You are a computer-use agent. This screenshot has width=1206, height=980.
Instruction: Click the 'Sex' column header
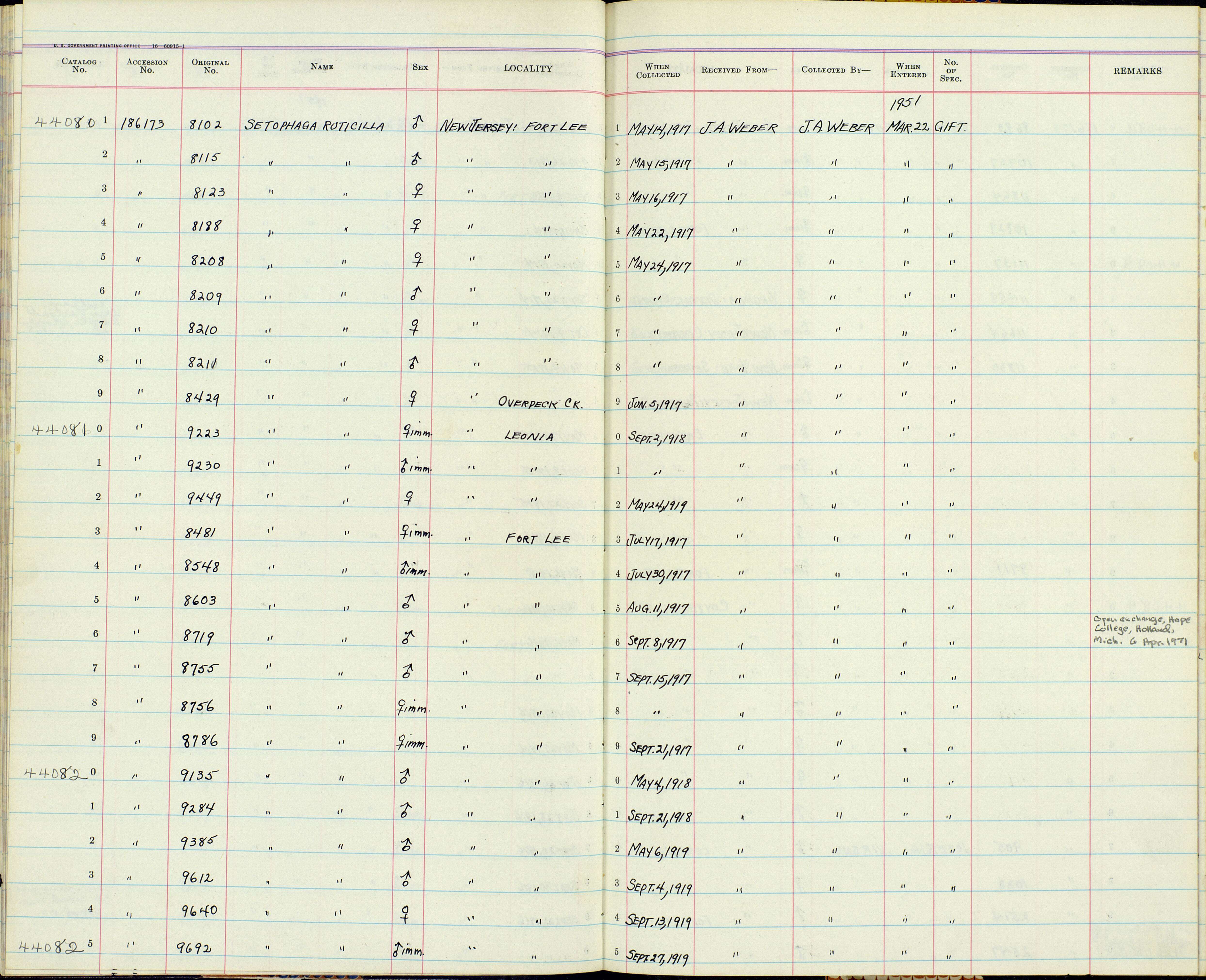[420, 67]
